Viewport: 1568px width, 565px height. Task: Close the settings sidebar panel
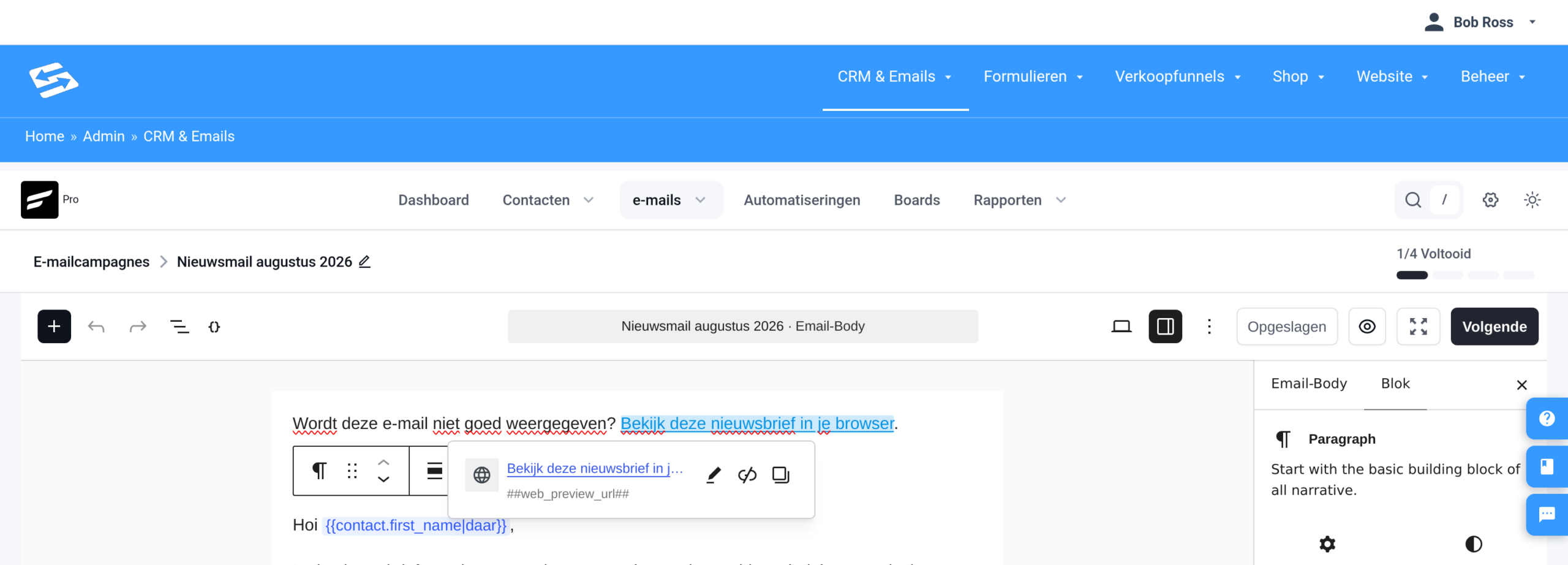pyautogui.click(x=1521, y=385)
